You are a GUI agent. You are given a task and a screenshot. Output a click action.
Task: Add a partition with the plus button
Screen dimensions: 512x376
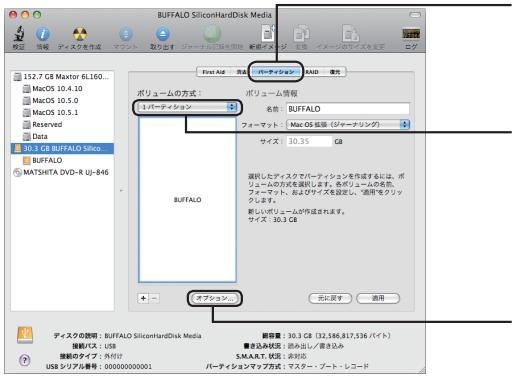143,298
